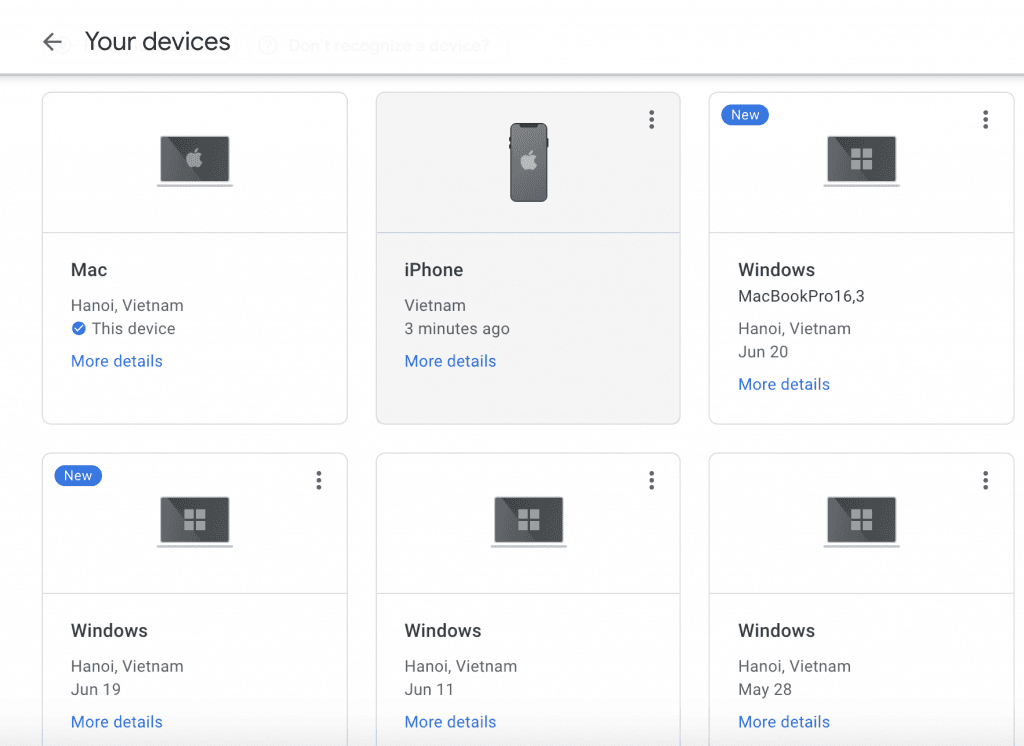Click the MacBookPro16,3 model text
The height and width of the screenshot is (746, 1024).
801,297
